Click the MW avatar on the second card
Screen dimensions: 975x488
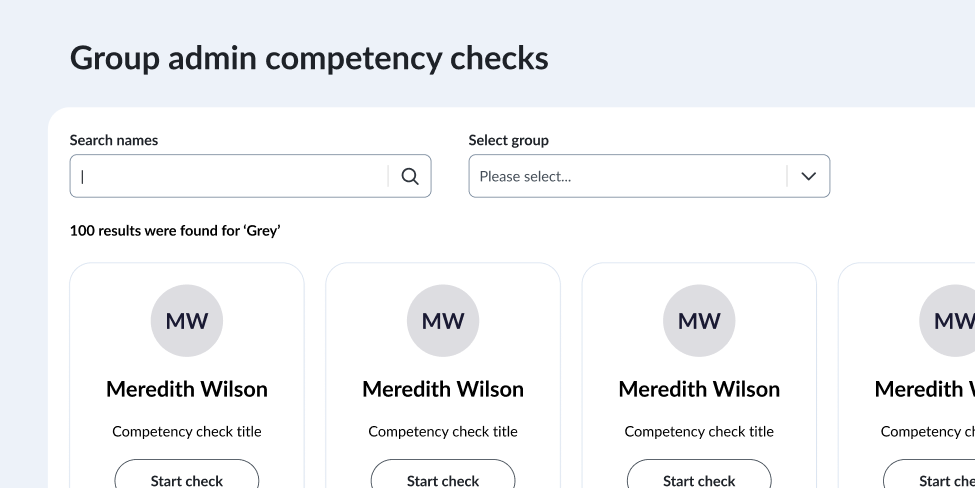coord(443,321)
